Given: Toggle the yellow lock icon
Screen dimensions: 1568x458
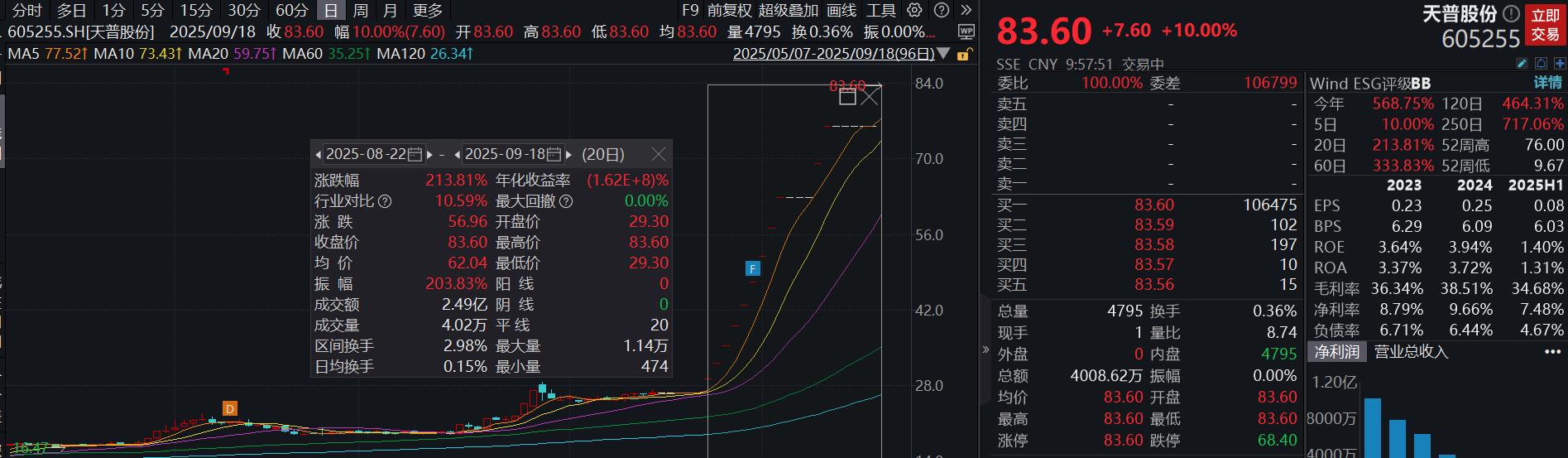Looking at the screenshot, I should (x=963, y=54).
